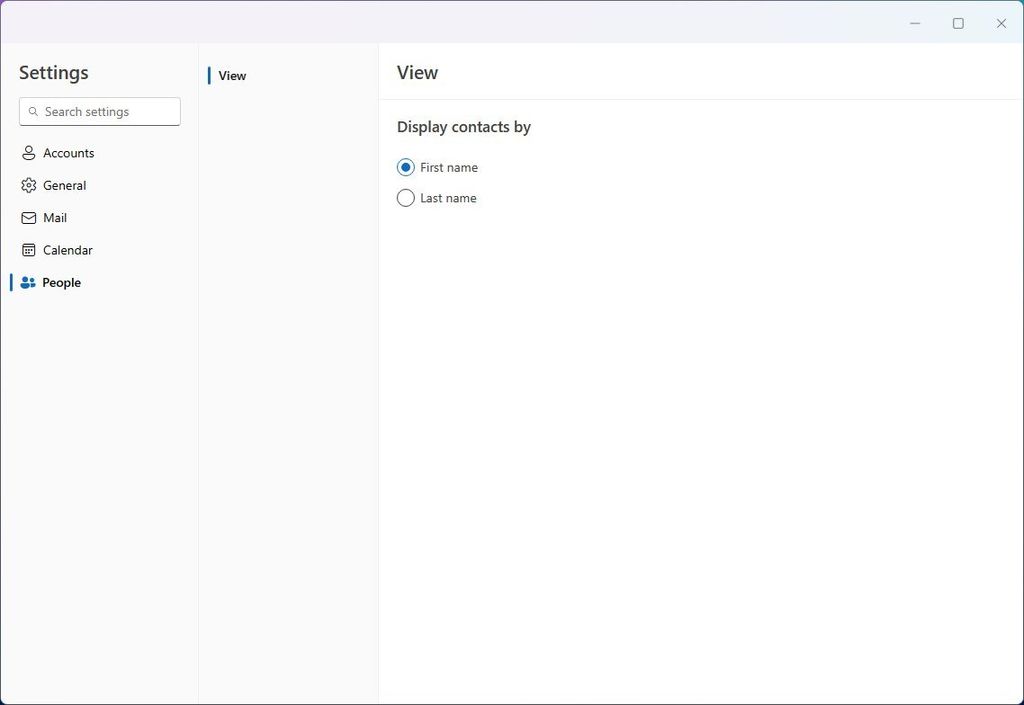Viewport: 1024px width, 705px height.
Task: Click the Accounts person icon
Action: coord(29,153)
